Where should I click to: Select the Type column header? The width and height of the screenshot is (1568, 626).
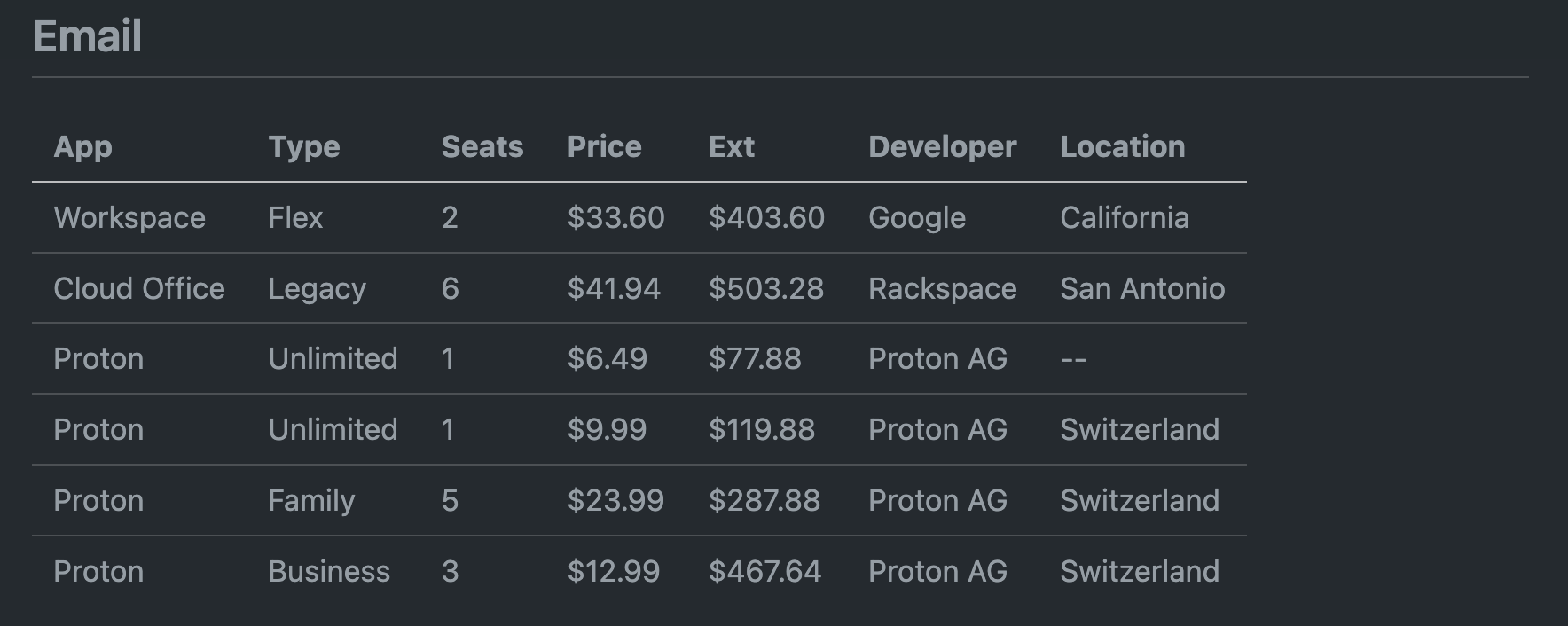pyautogui.click(x=304, y=146)
